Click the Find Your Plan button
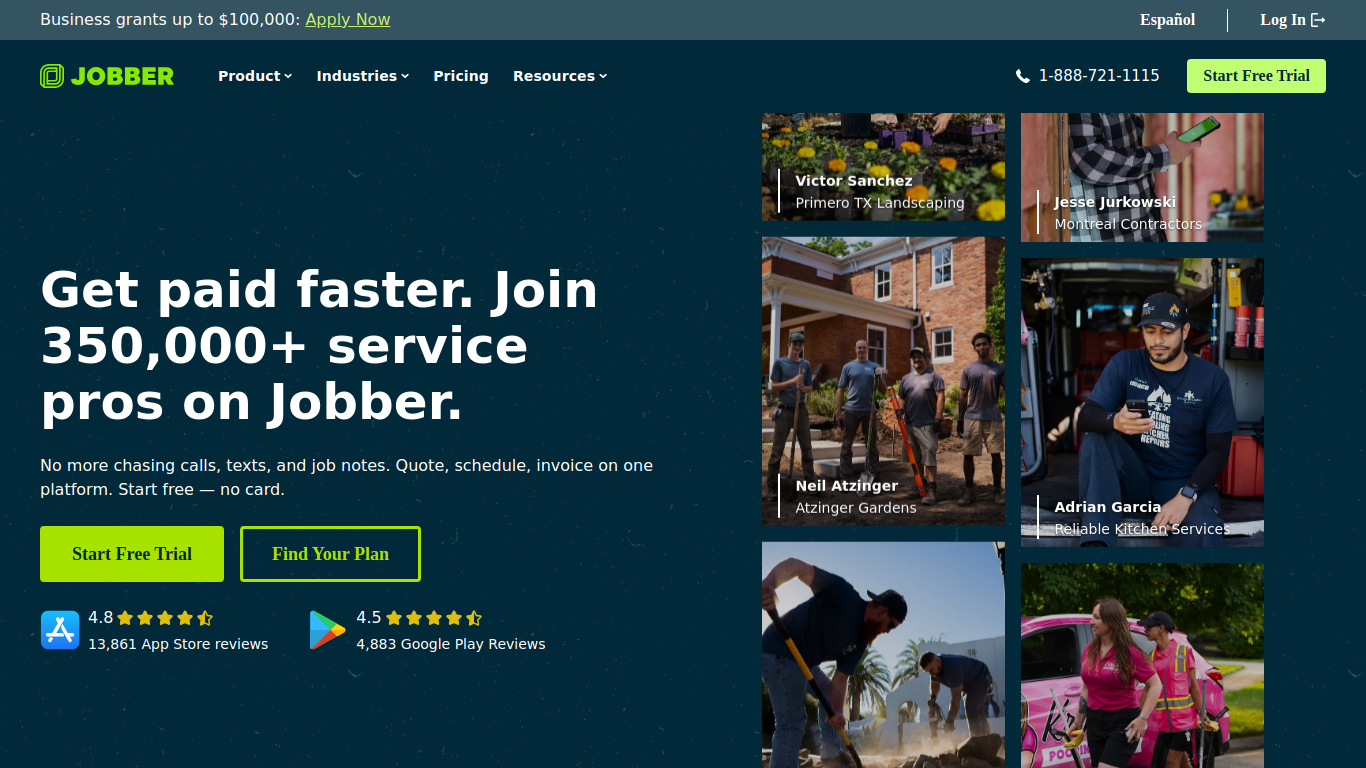Viewport: 1366px width, 768px height. 330,554
